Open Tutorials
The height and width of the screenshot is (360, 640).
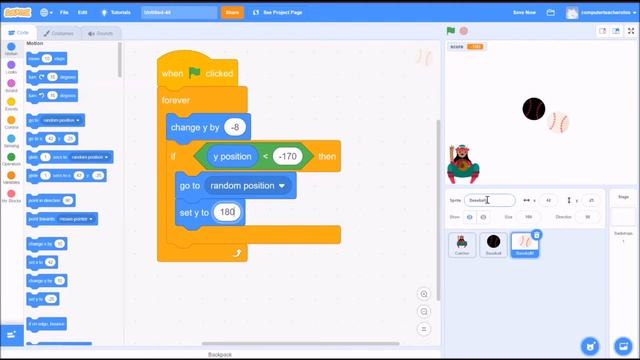point(116,12)
